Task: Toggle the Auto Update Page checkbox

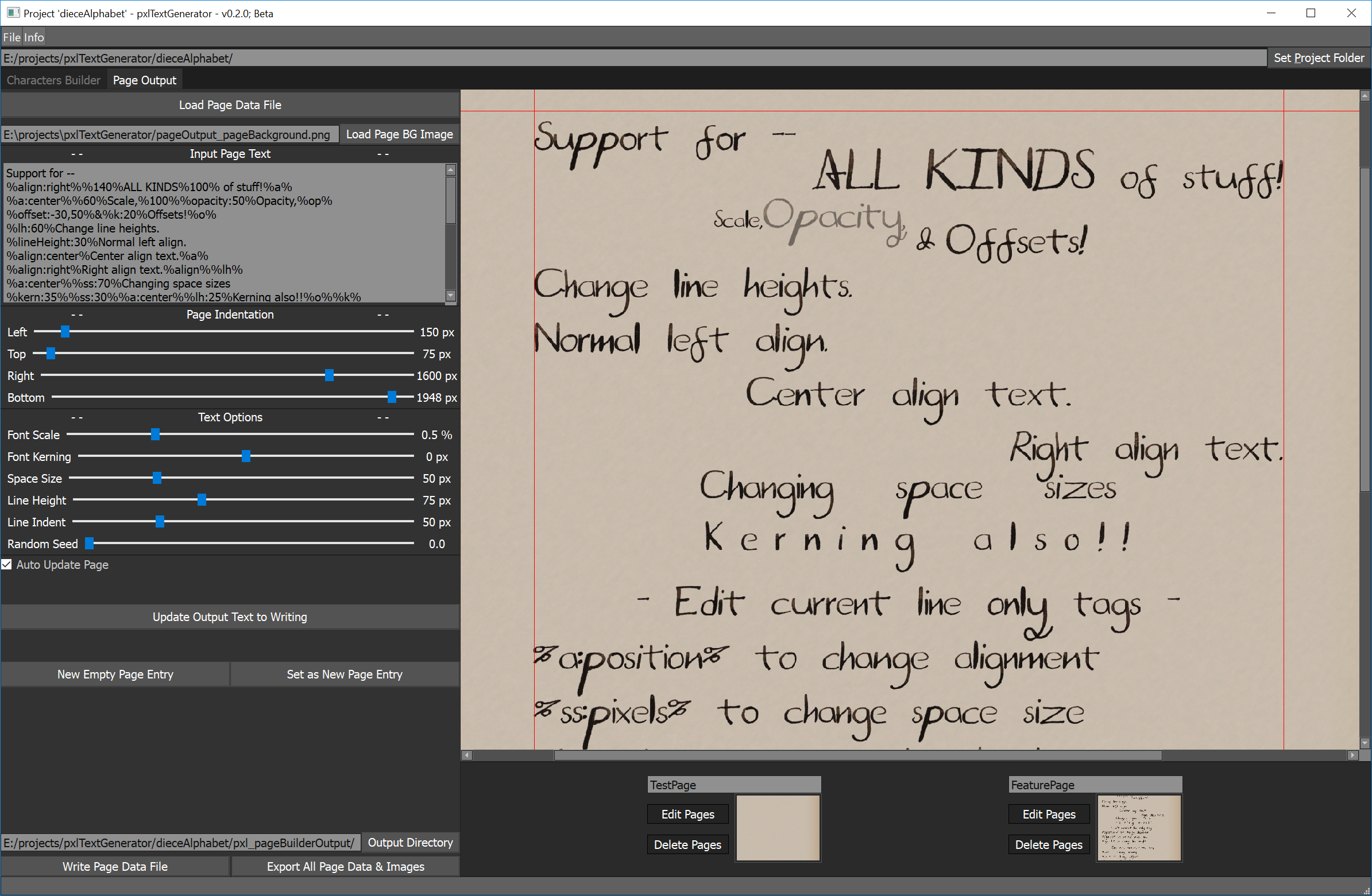Action: click(x=7, y=565)
